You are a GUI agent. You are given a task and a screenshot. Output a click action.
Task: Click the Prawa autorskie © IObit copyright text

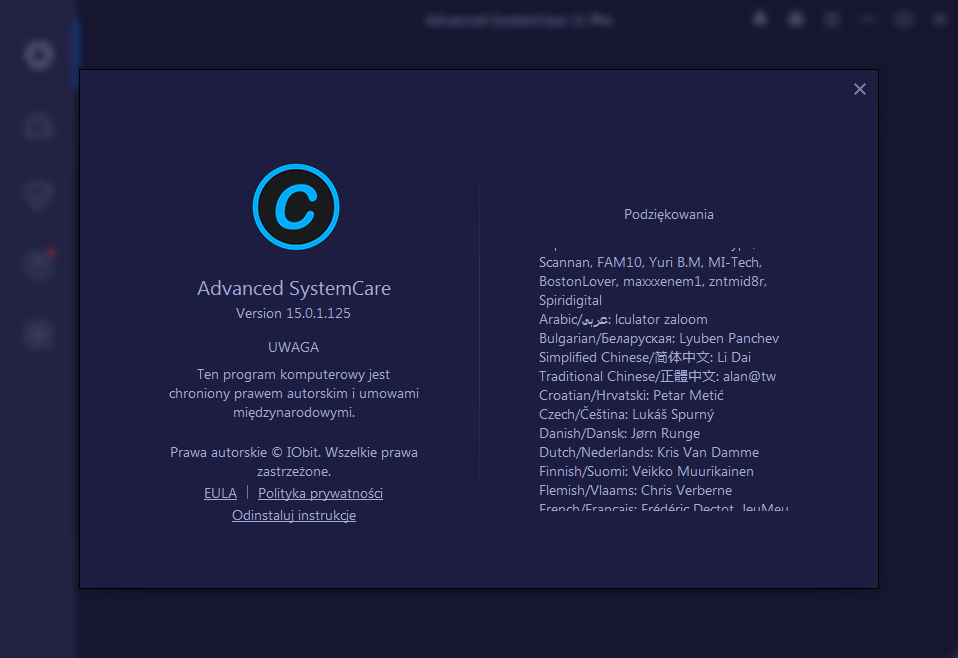(294, 462)
